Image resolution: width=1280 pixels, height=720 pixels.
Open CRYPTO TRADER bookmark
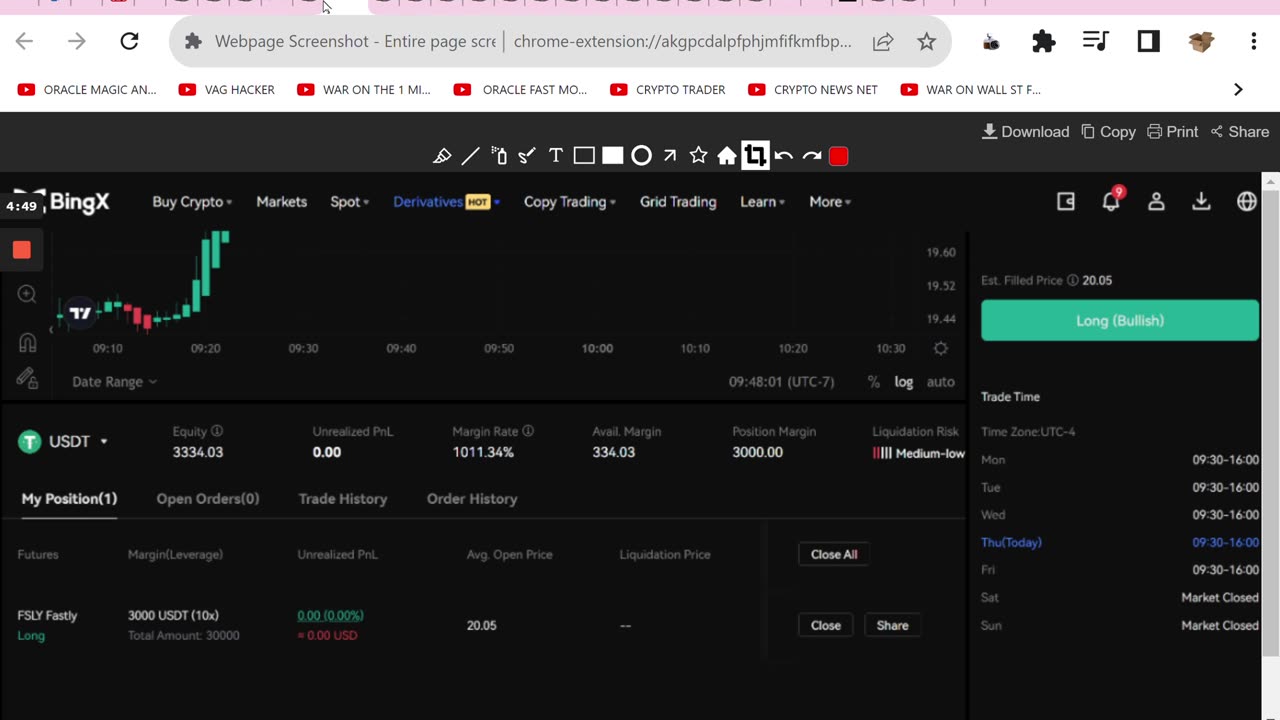coord(668,90)
